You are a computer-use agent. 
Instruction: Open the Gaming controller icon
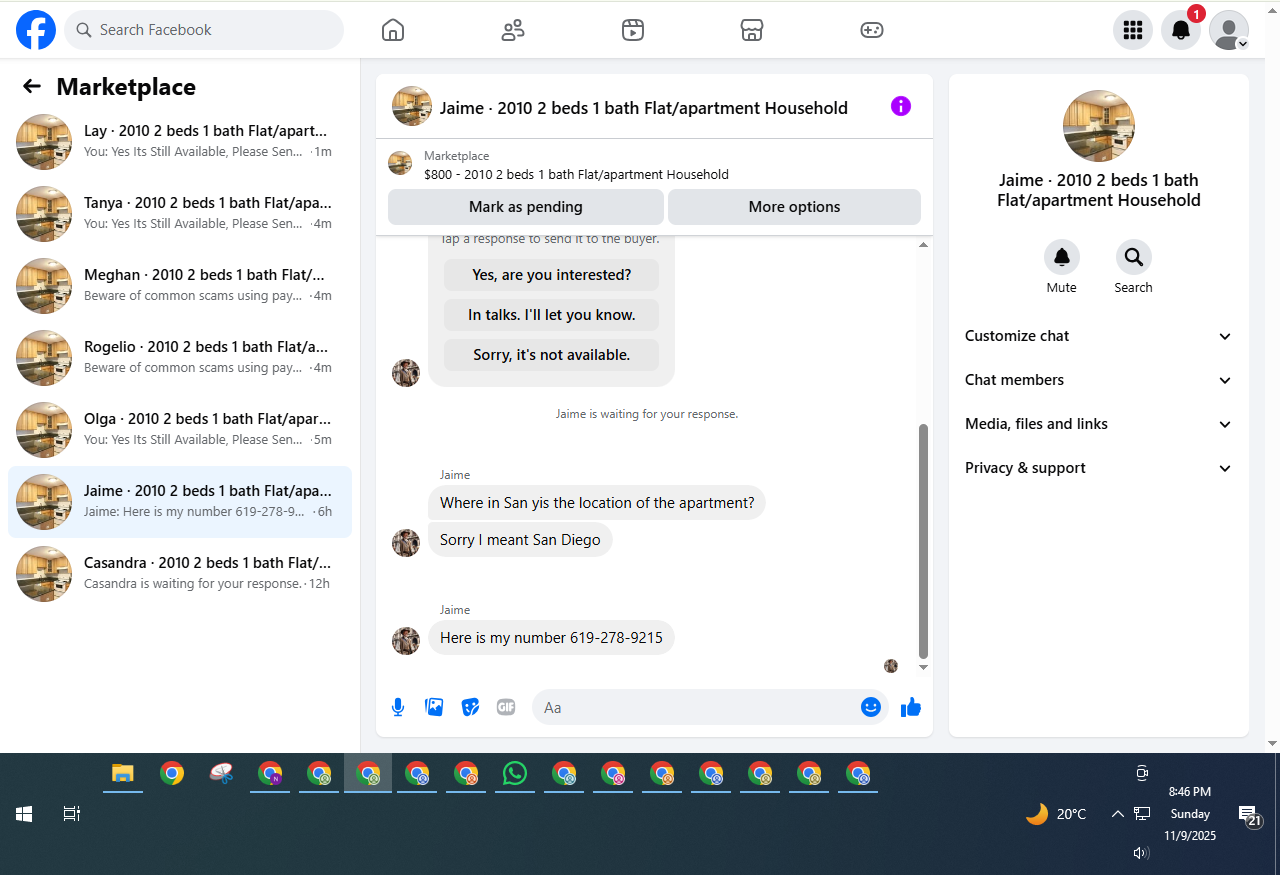tap(872, 30)
